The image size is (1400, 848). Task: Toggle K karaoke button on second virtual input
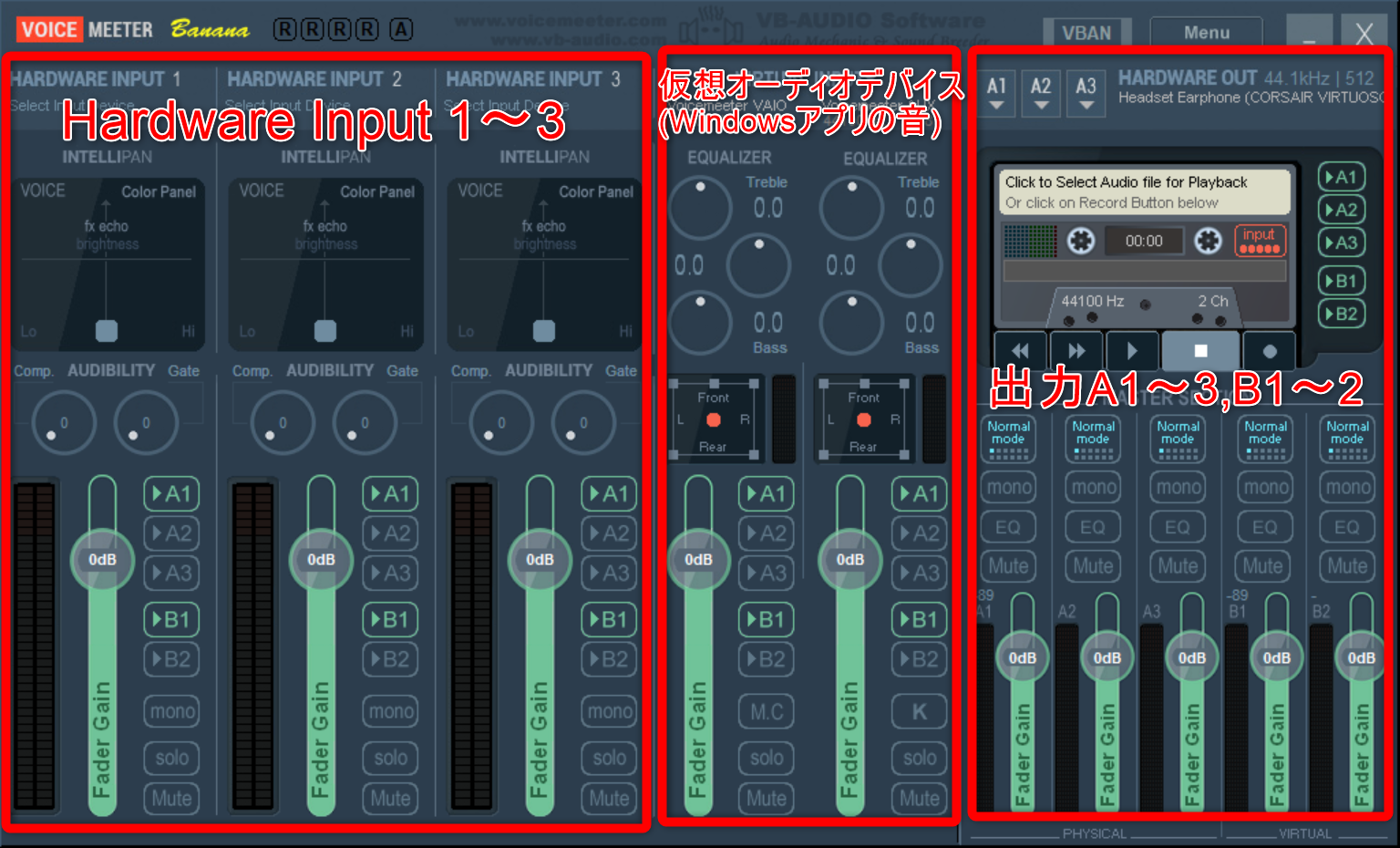[x=920, y=711]
